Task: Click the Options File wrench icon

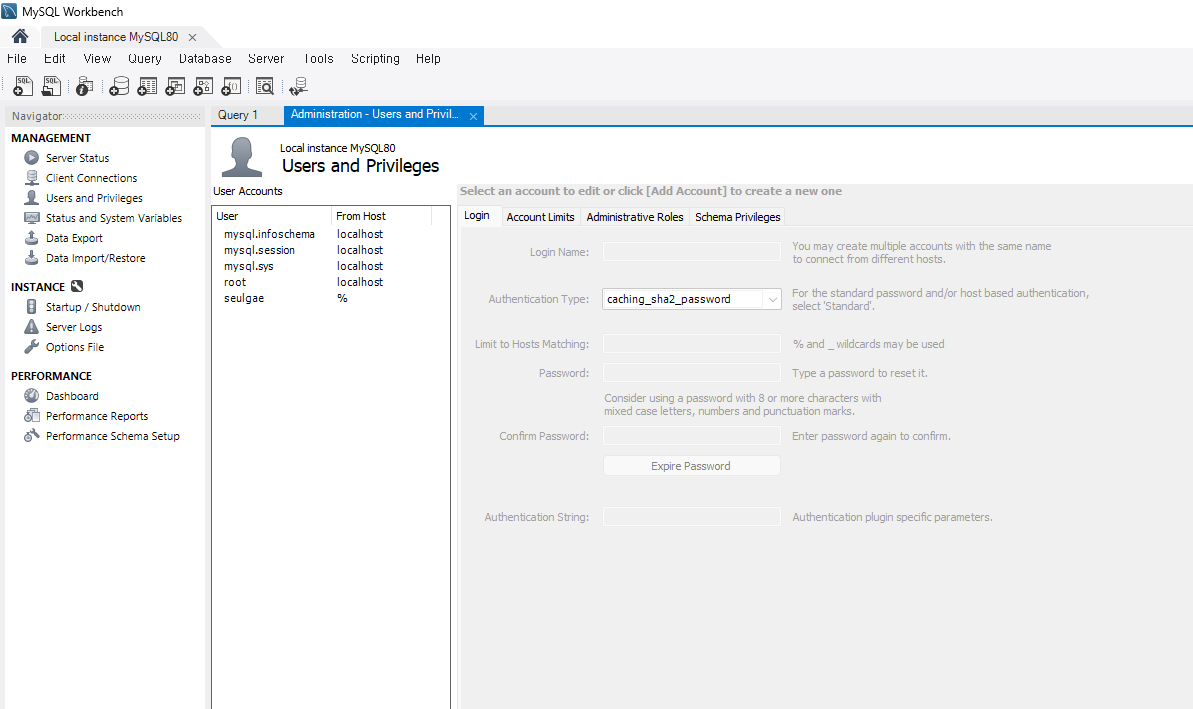Action: point(31,346)
